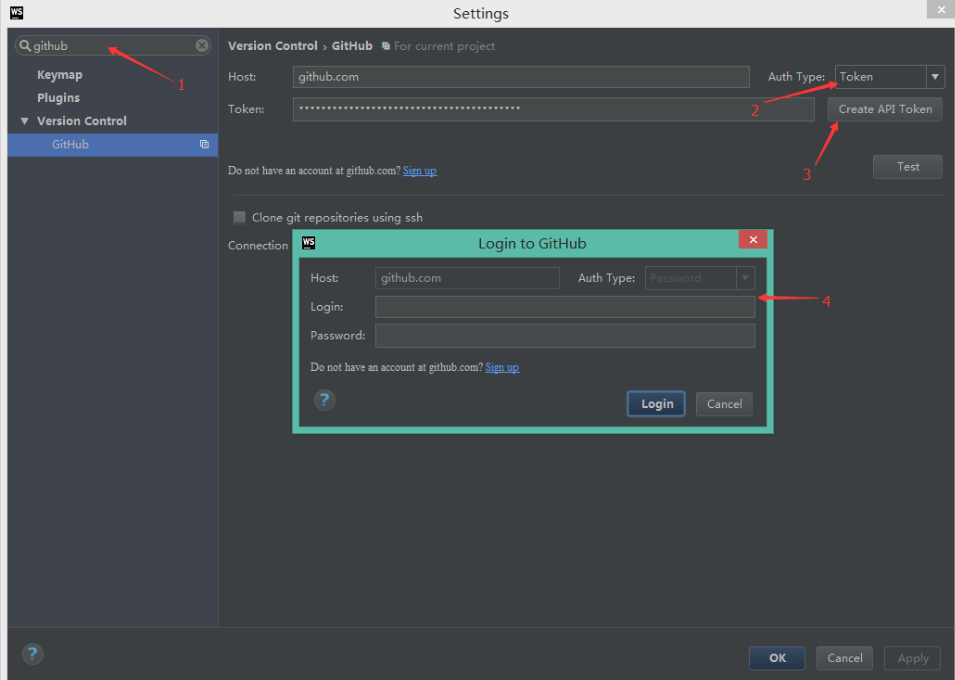Viewport: 955px width, 680px height.
Task: Click the WebStorm logo in Settings title bar
Action: [x=16, y=13]
